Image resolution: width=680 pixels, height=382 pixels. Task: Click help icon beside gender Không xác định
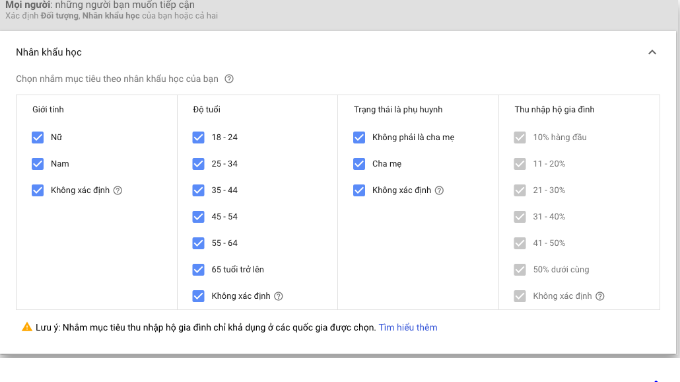point(118,190)
